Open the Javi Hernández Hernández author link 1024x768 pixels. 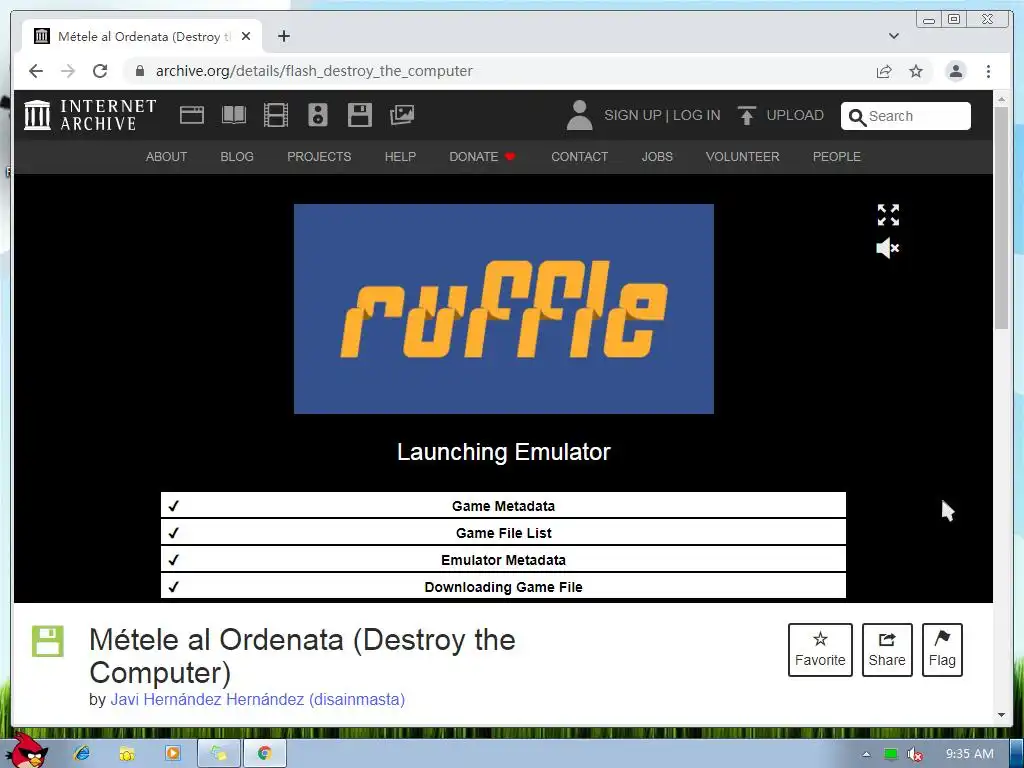pyautogui.click(x=257, y=699)
